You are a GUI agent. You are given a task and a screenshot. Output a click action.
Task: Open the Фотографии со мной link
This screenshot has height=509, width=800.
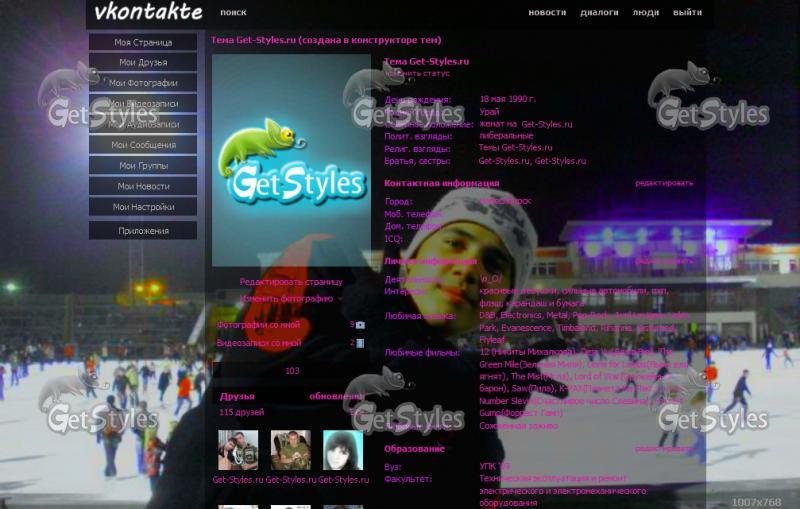click(259, 325)
